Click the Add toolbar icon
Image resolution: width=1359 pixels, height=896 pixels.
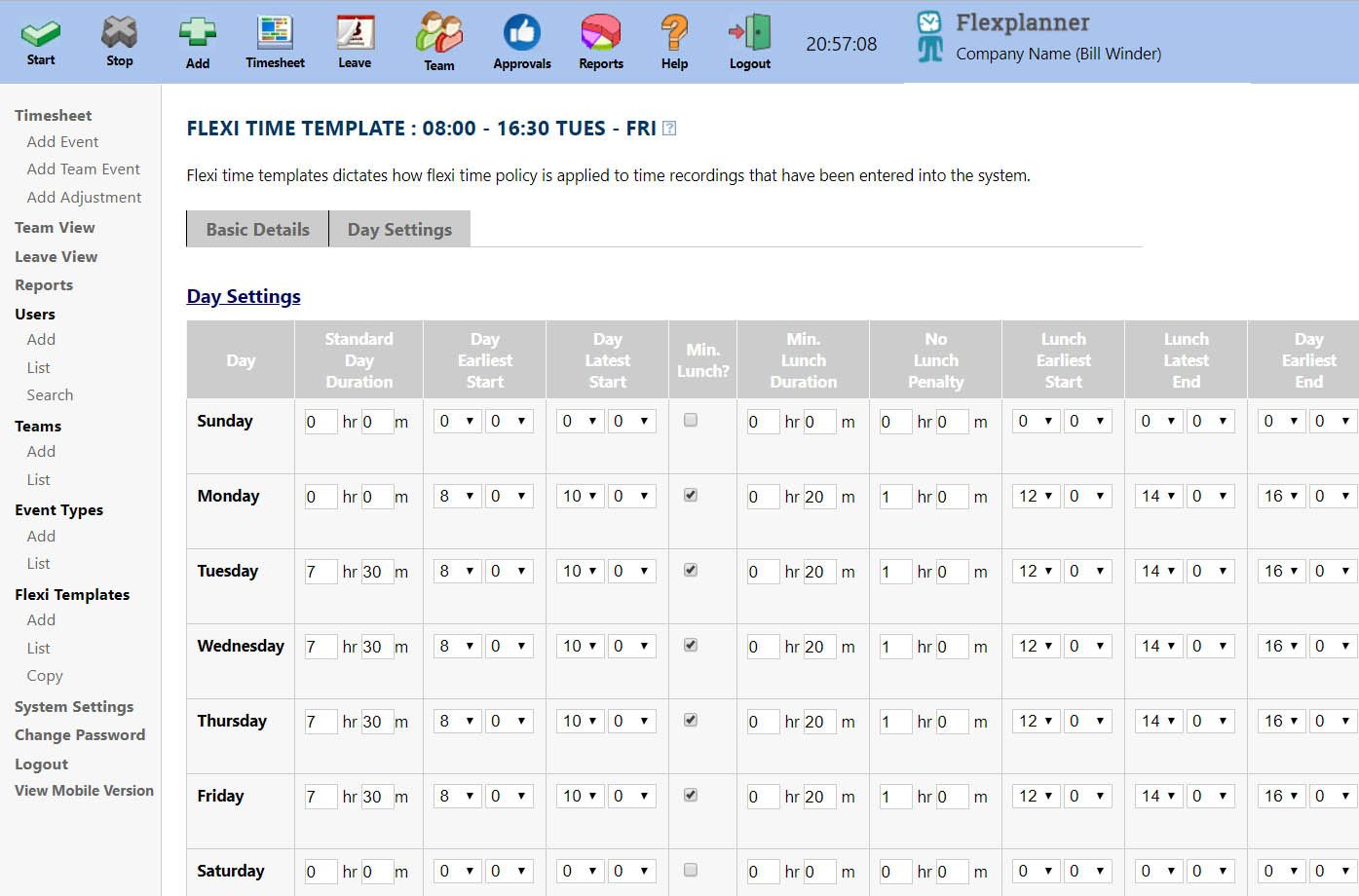point(198,33)
